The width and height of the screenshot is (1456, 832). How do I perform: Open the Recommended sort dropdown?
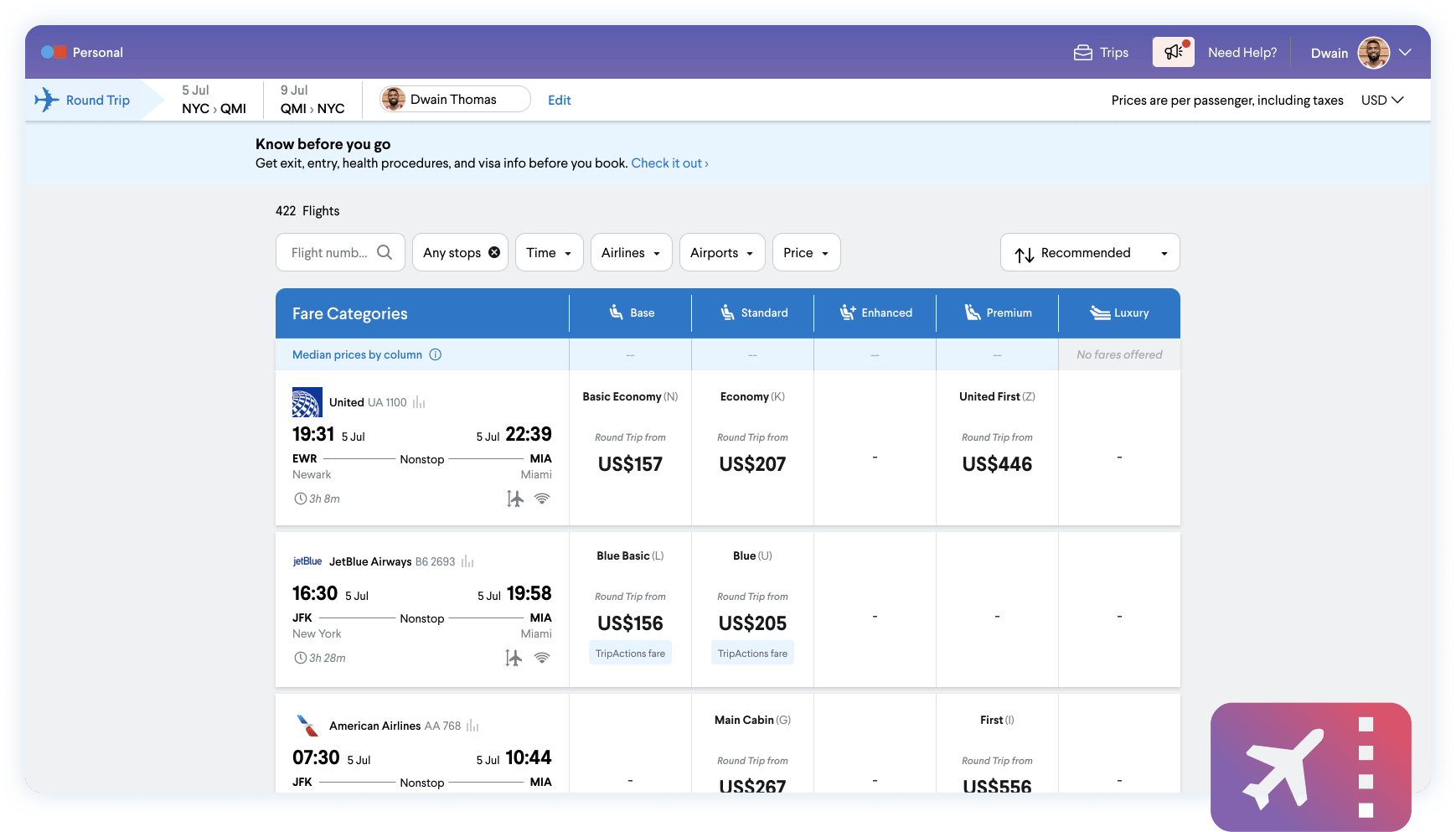(1090, 252)
